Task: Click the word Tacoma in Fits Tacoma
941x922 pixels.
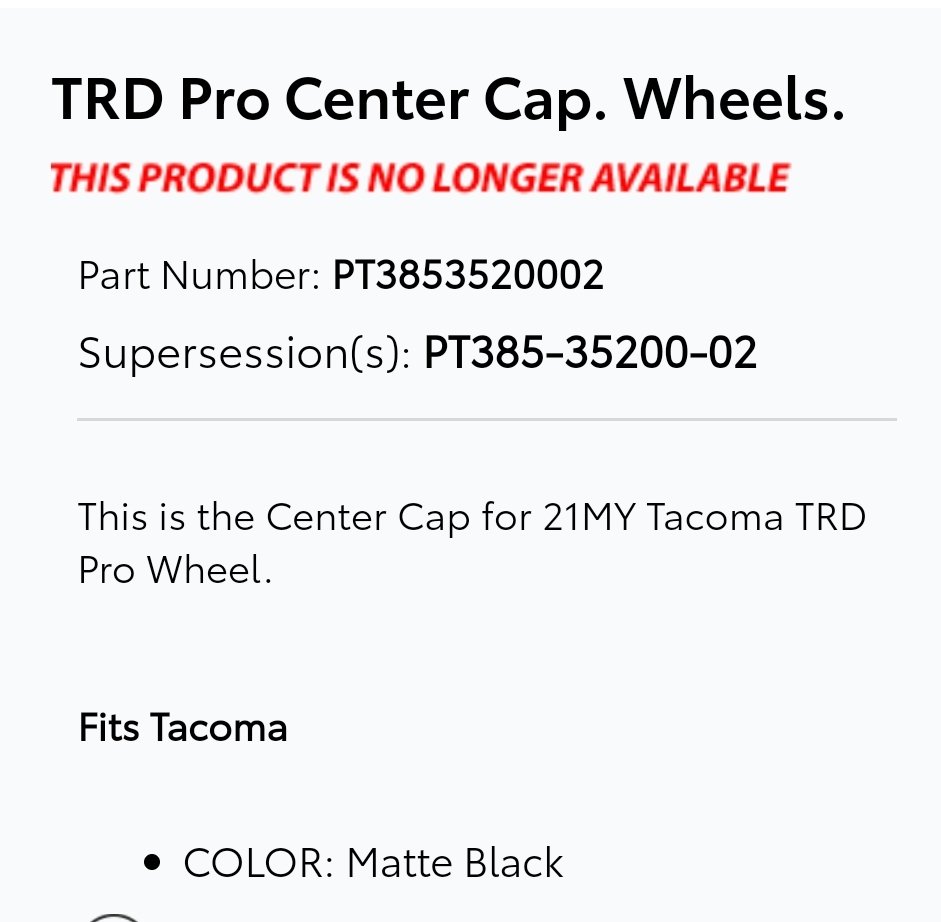Action: coord(218,727)
